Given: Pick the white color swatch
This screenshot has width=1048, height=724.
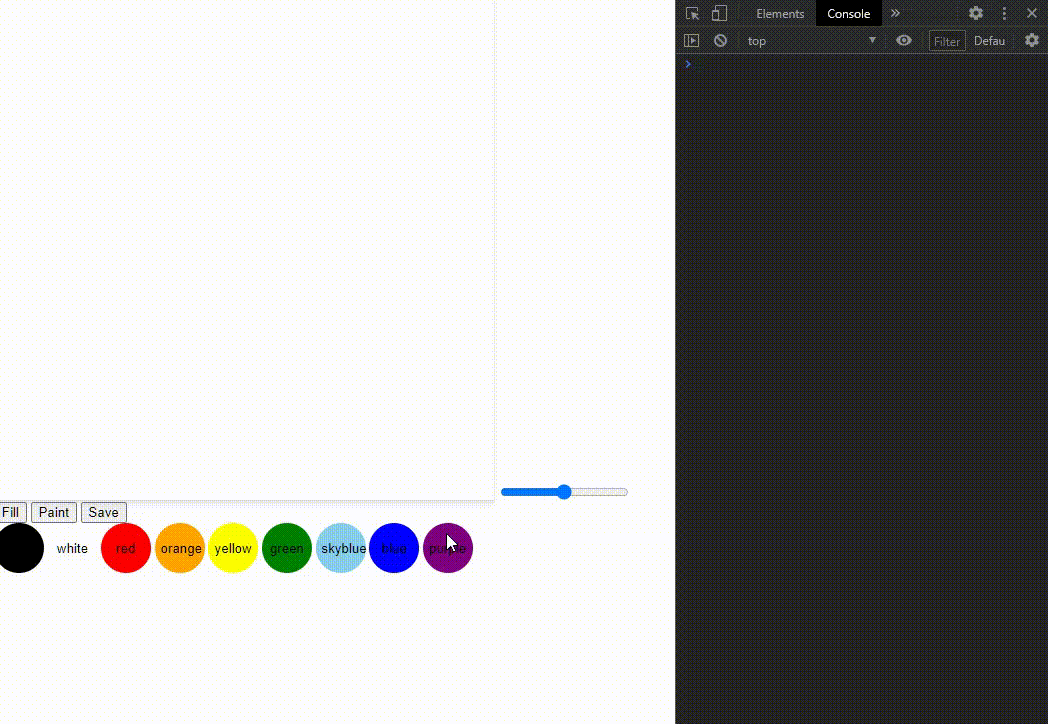Looking at the screenshot, I should coord(72,548).
